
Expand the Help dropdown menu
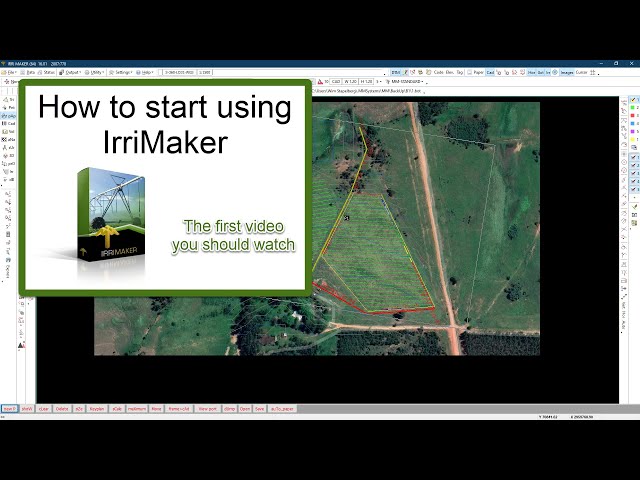pyautogui.click(x=145, y=72)
